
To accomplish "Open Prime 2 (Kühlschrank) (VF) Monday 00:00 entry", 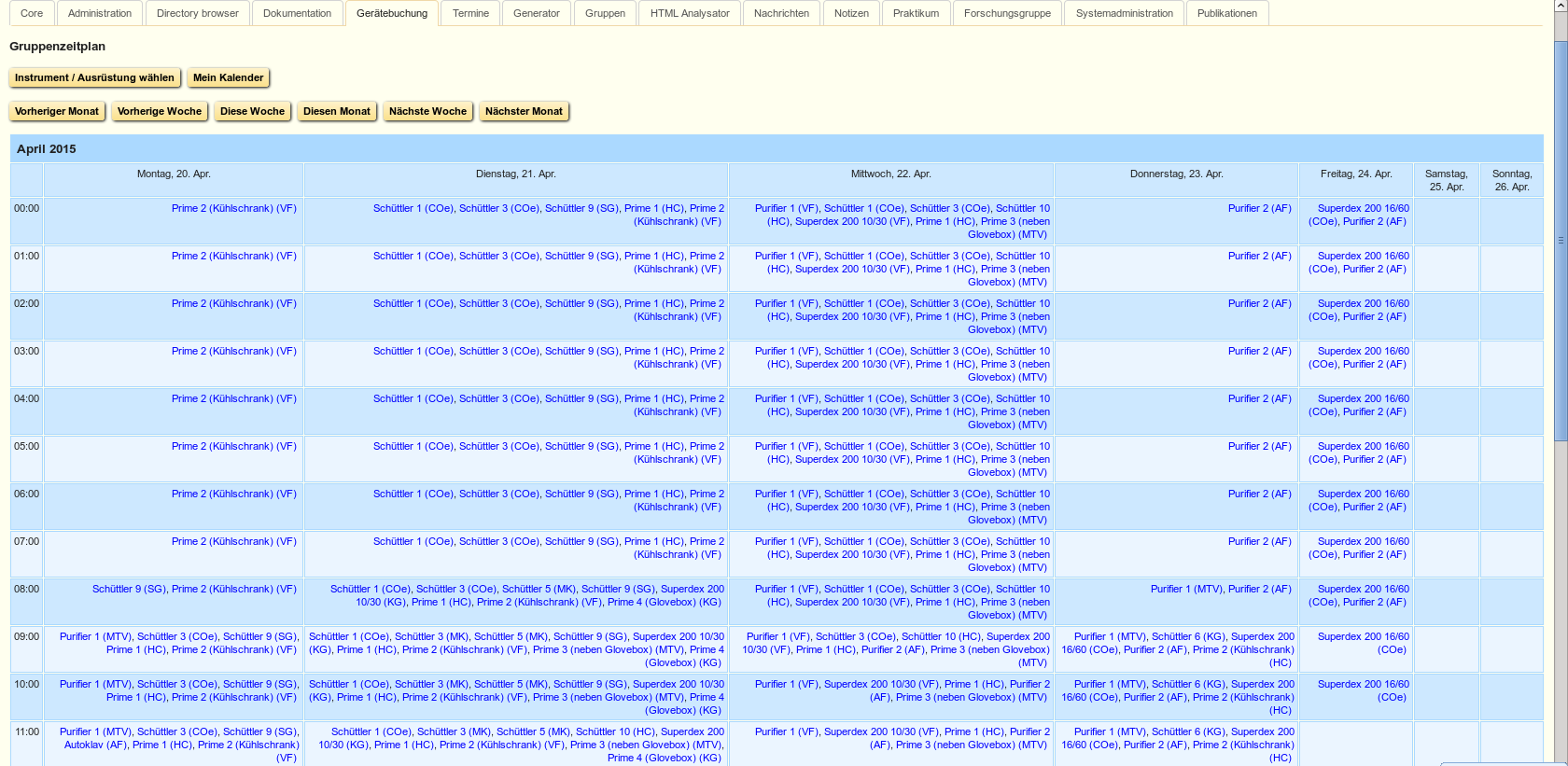I will click(233, 208).
